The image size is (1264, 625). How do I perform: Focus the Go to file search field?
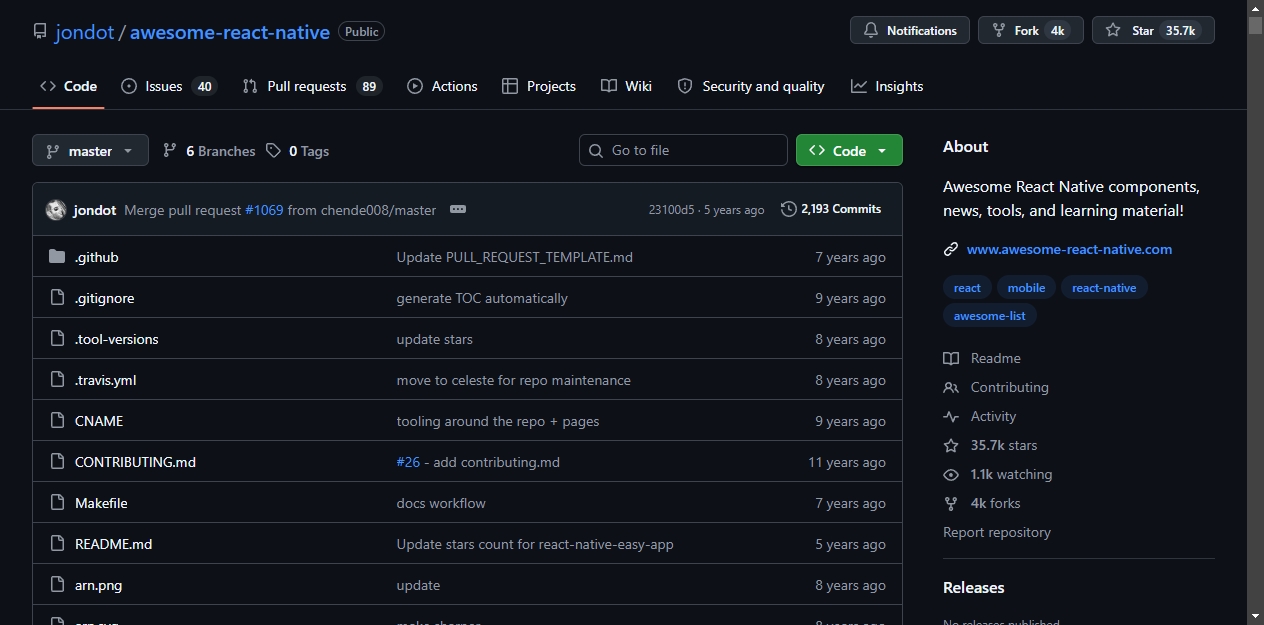point(683,150)
